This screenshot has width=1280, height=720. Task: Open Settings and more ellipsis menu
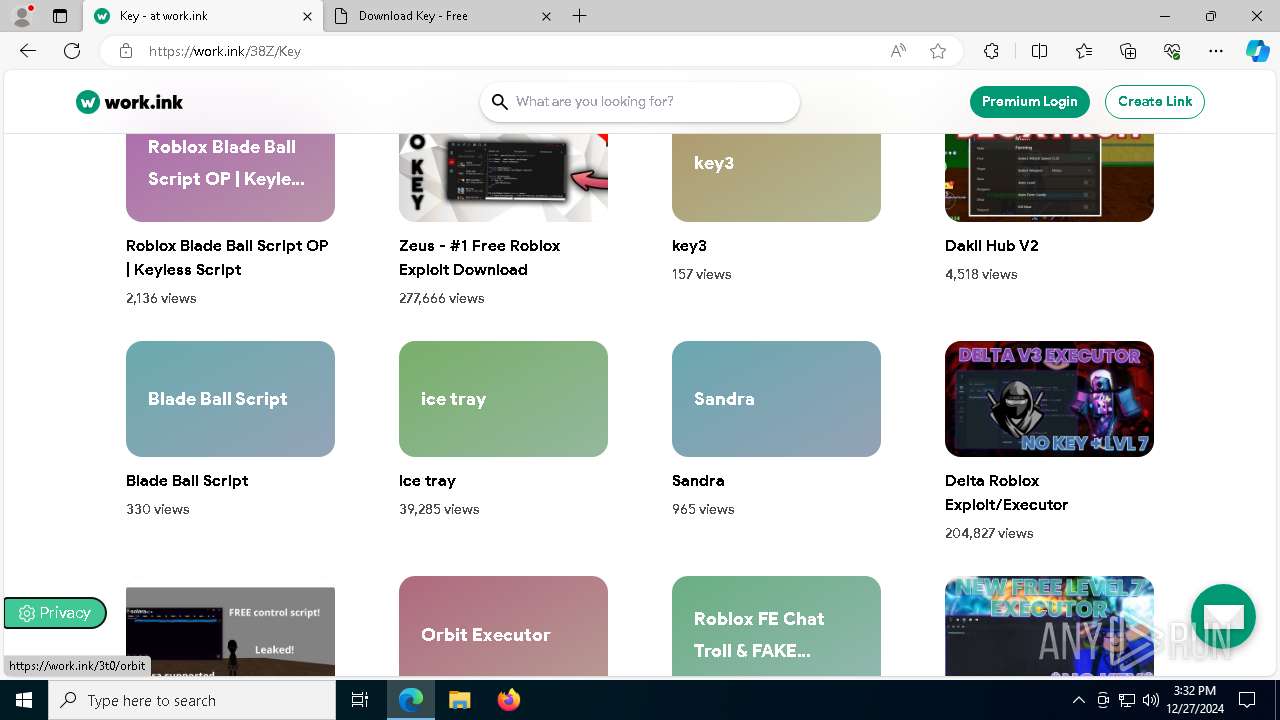(1216, 51)
